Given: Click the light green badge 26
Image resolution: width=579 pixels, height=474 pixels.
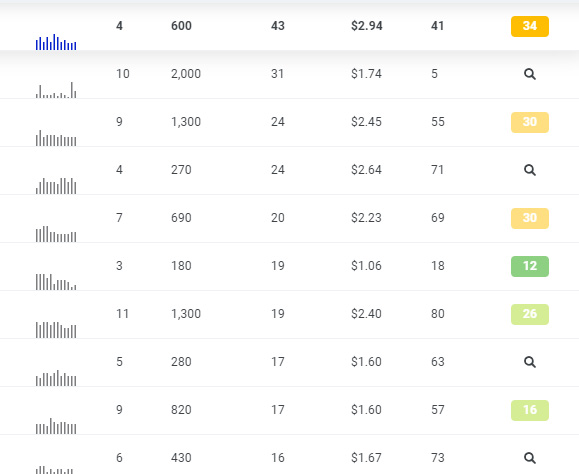Looking at the screenshot, I should point(530,314).
